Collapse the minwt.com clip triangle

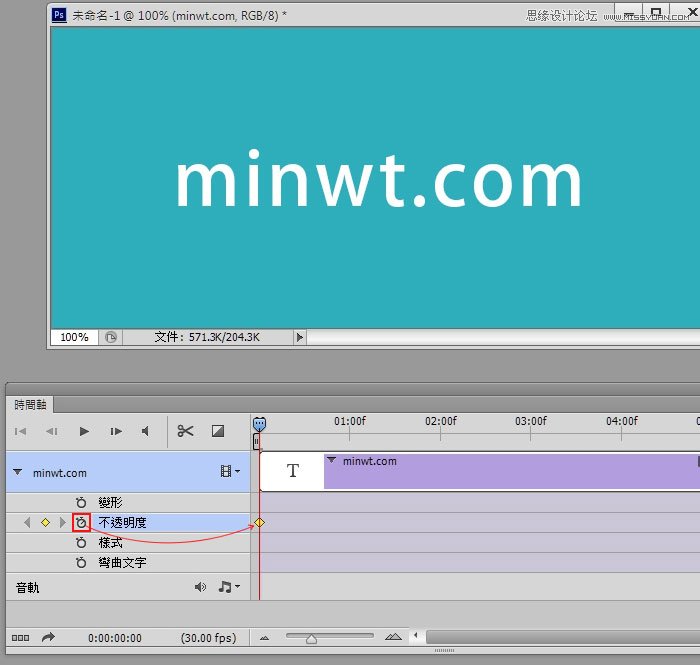331,460
